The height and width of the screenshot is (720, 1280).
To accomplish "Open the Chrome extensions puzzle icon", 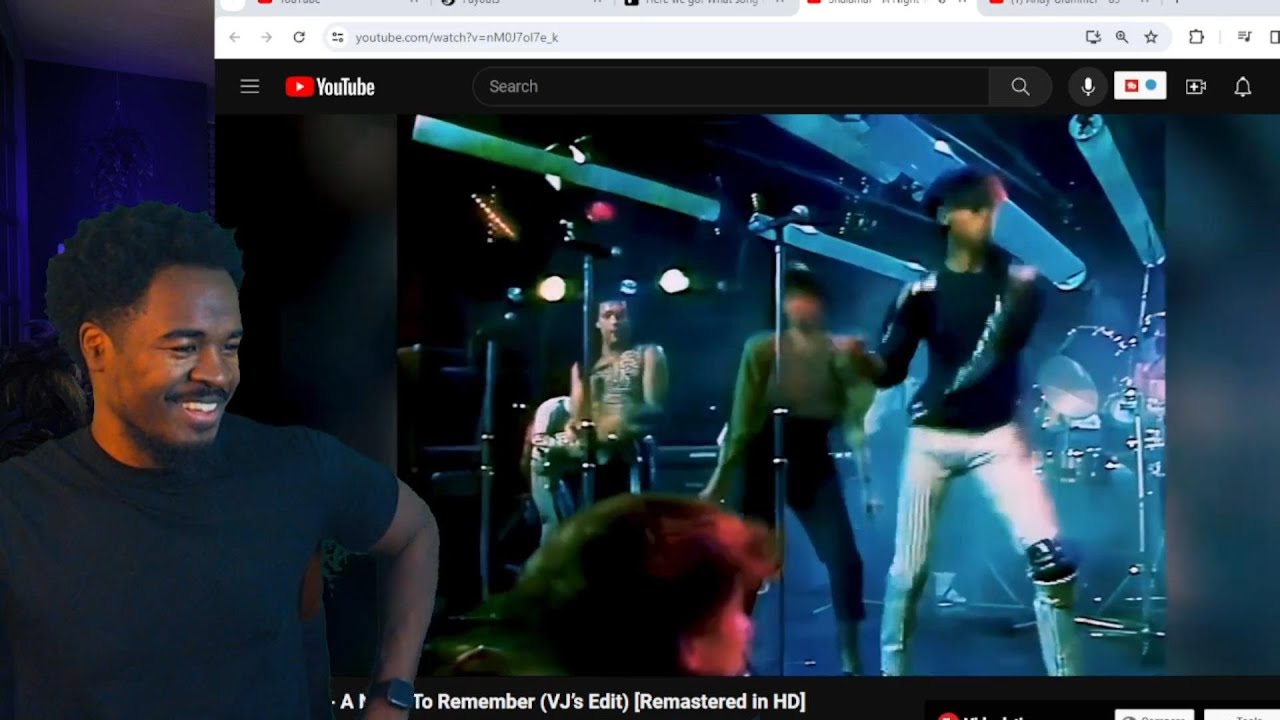I will click(1196, 37).
